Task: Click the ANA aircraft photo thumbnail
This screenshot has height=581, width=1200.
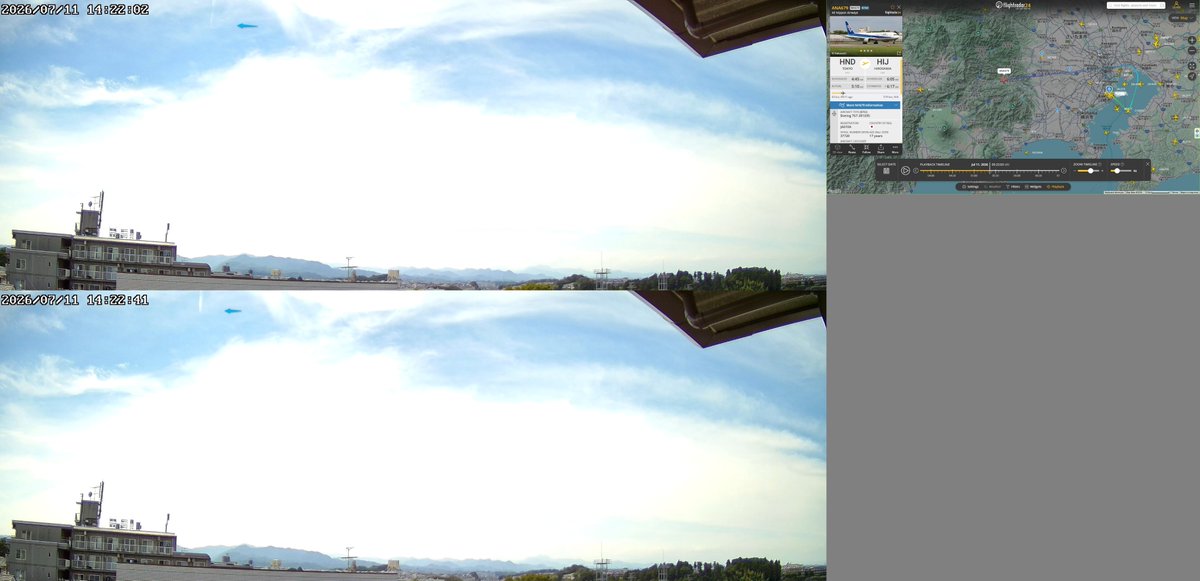Action: click(865, 35)
